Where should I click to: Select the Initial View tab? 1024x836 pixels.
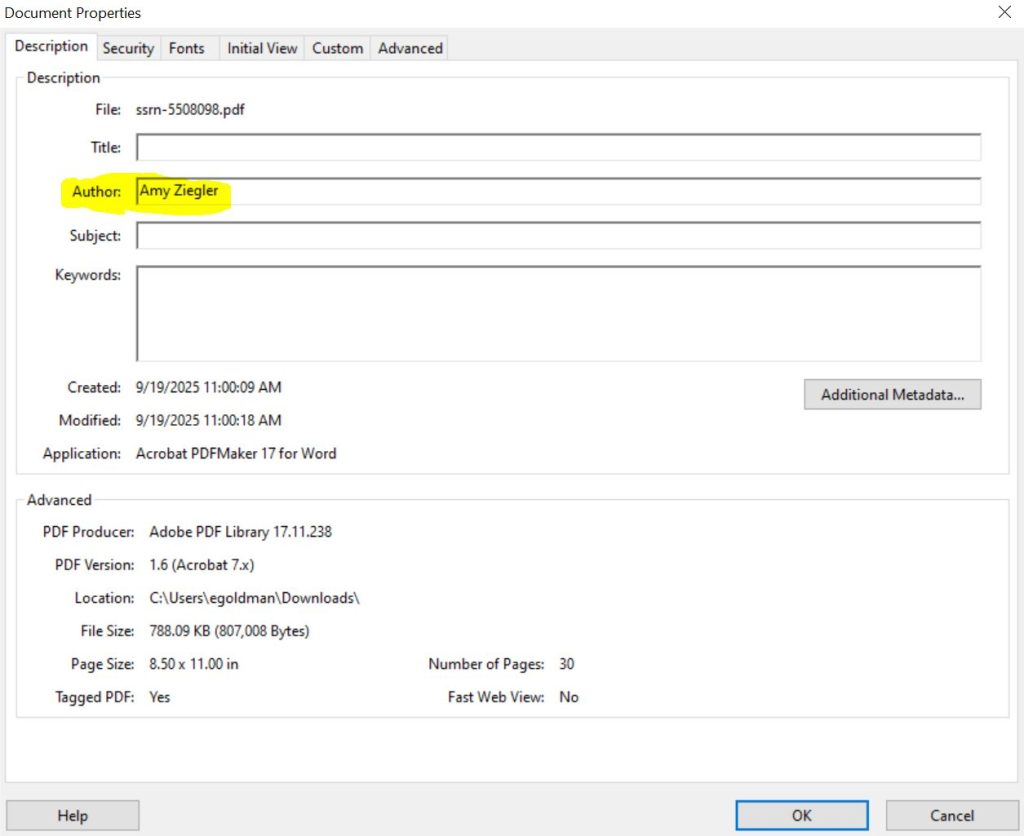[262, 48]
